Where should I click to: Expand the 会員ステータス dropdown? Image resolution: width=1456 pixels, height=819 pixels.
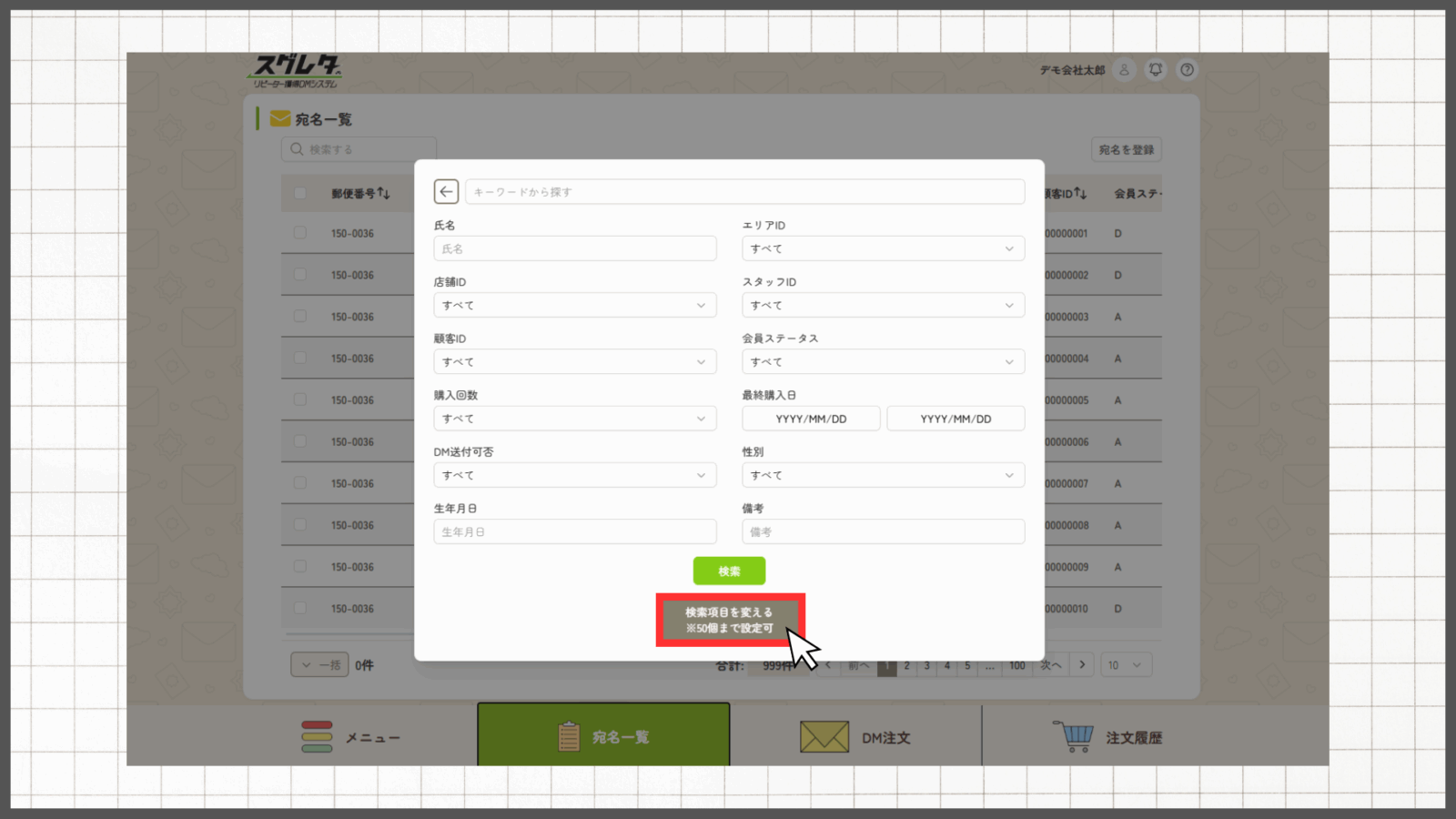tap(883, 362)
